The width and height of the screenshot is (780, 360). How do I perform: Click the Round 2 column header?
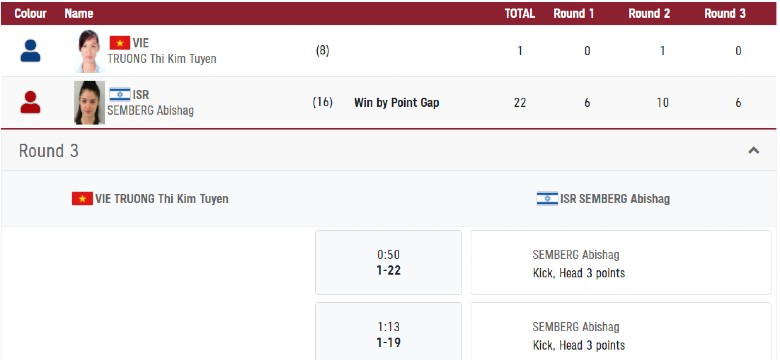tap(649, 13)
